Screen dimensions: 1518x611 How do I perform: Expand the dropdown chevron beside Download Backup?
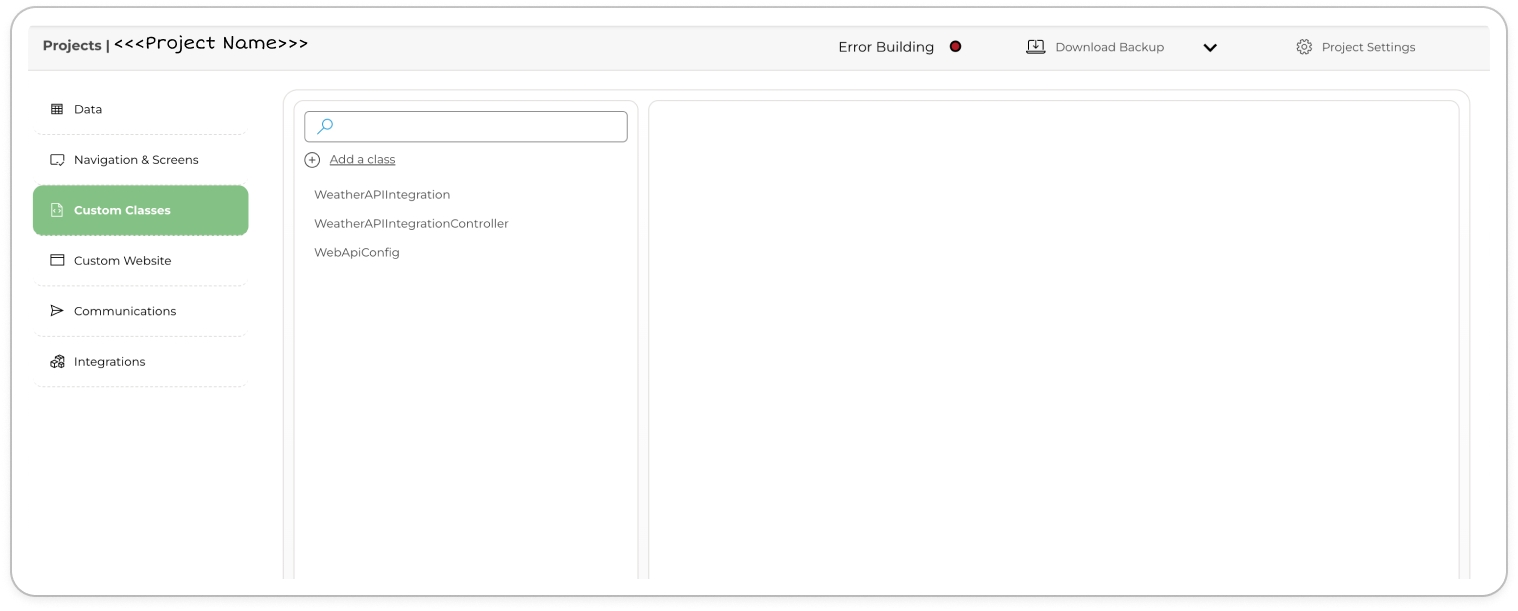1210,48
